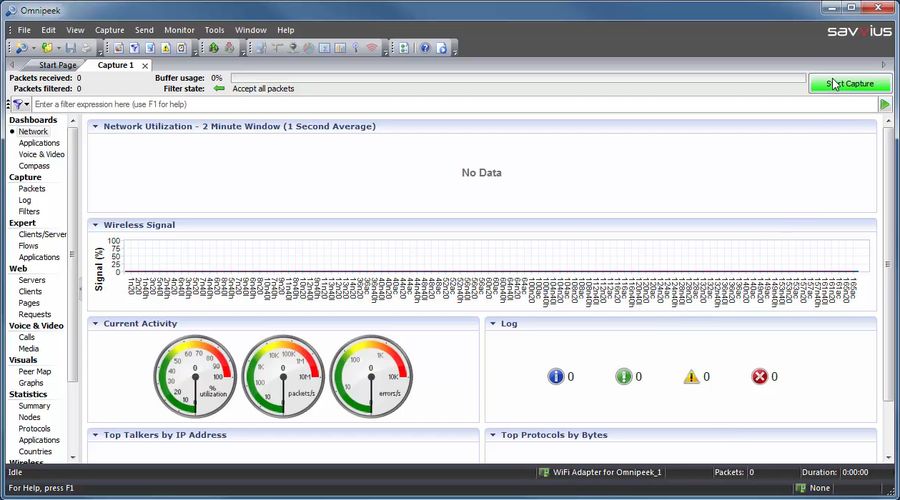Click the Buffer usage progress bar
900x500 pixels.
518,78
